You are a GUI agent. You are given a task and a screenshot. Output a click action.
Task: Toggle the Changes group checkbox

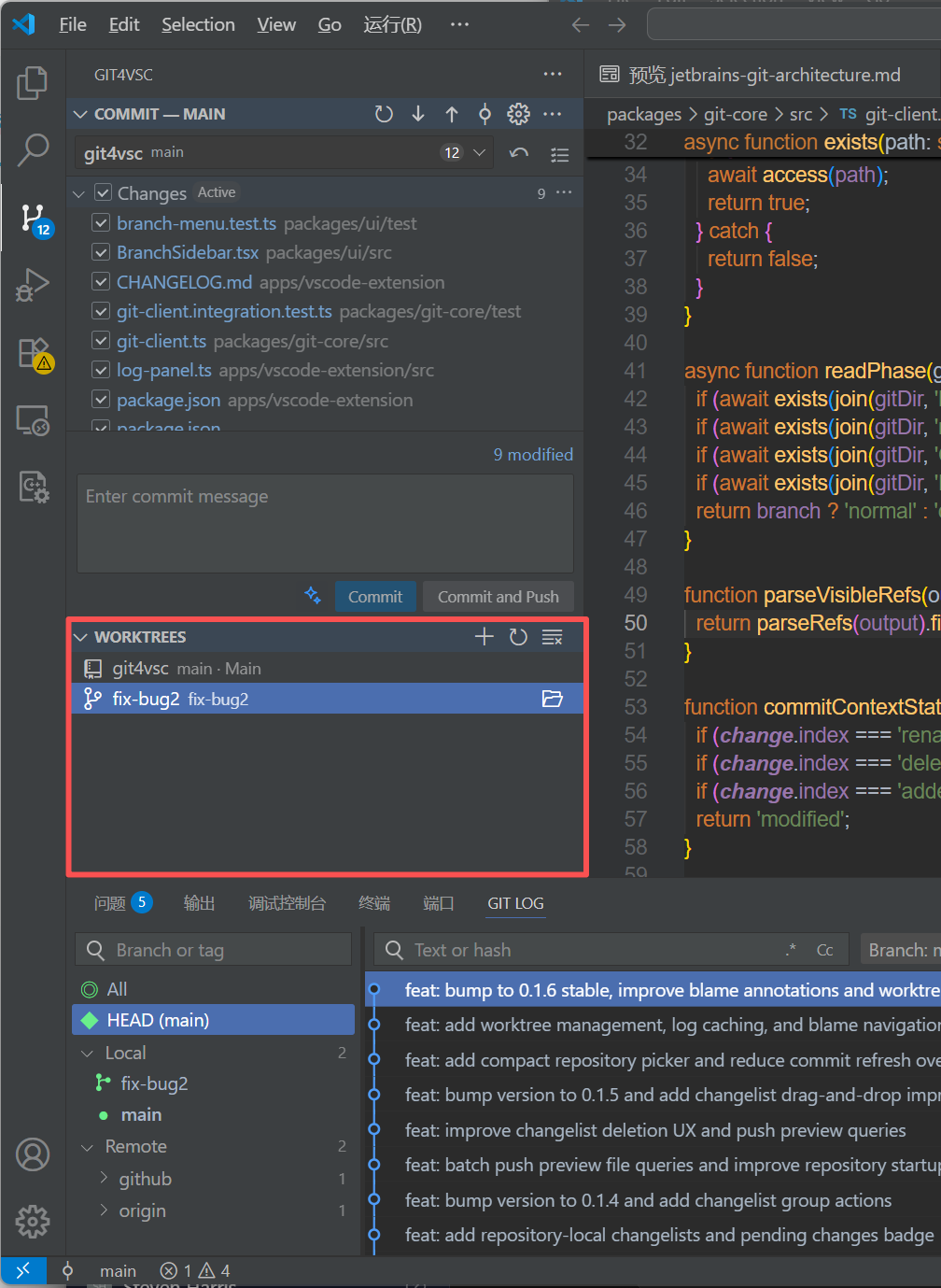(104, 193)
